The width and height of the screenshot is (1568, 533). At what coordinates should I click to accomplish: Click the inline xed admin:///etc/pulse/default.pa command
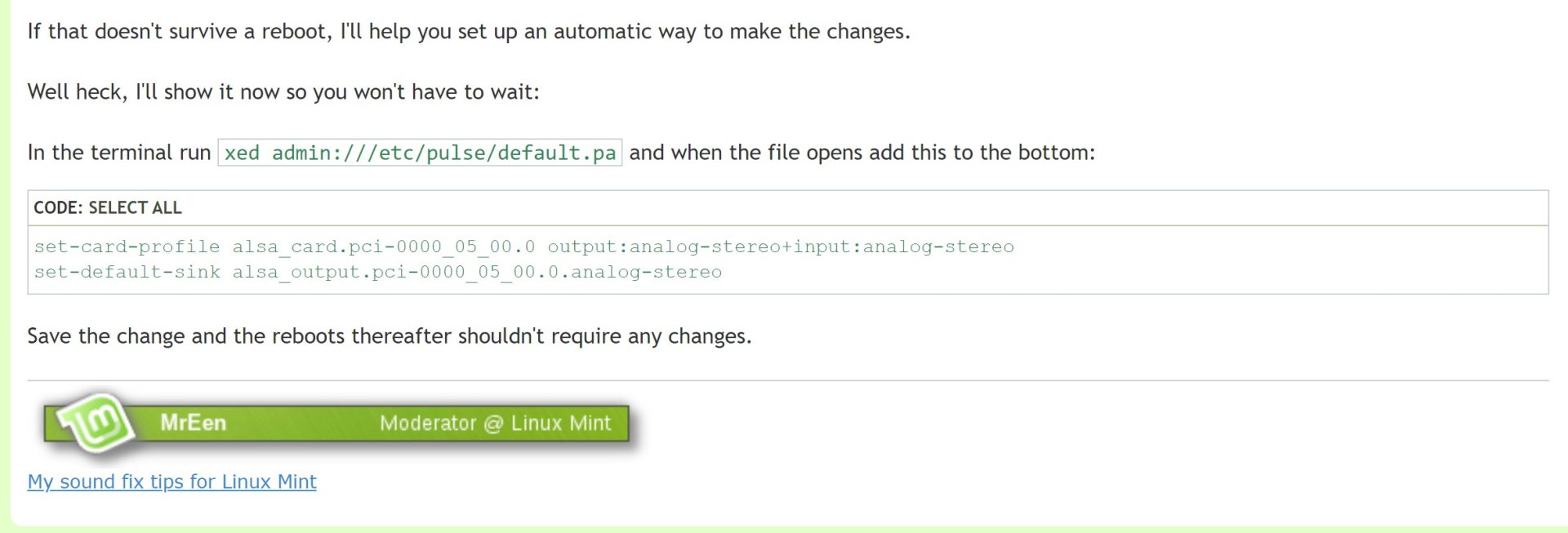tap(420, 153)
